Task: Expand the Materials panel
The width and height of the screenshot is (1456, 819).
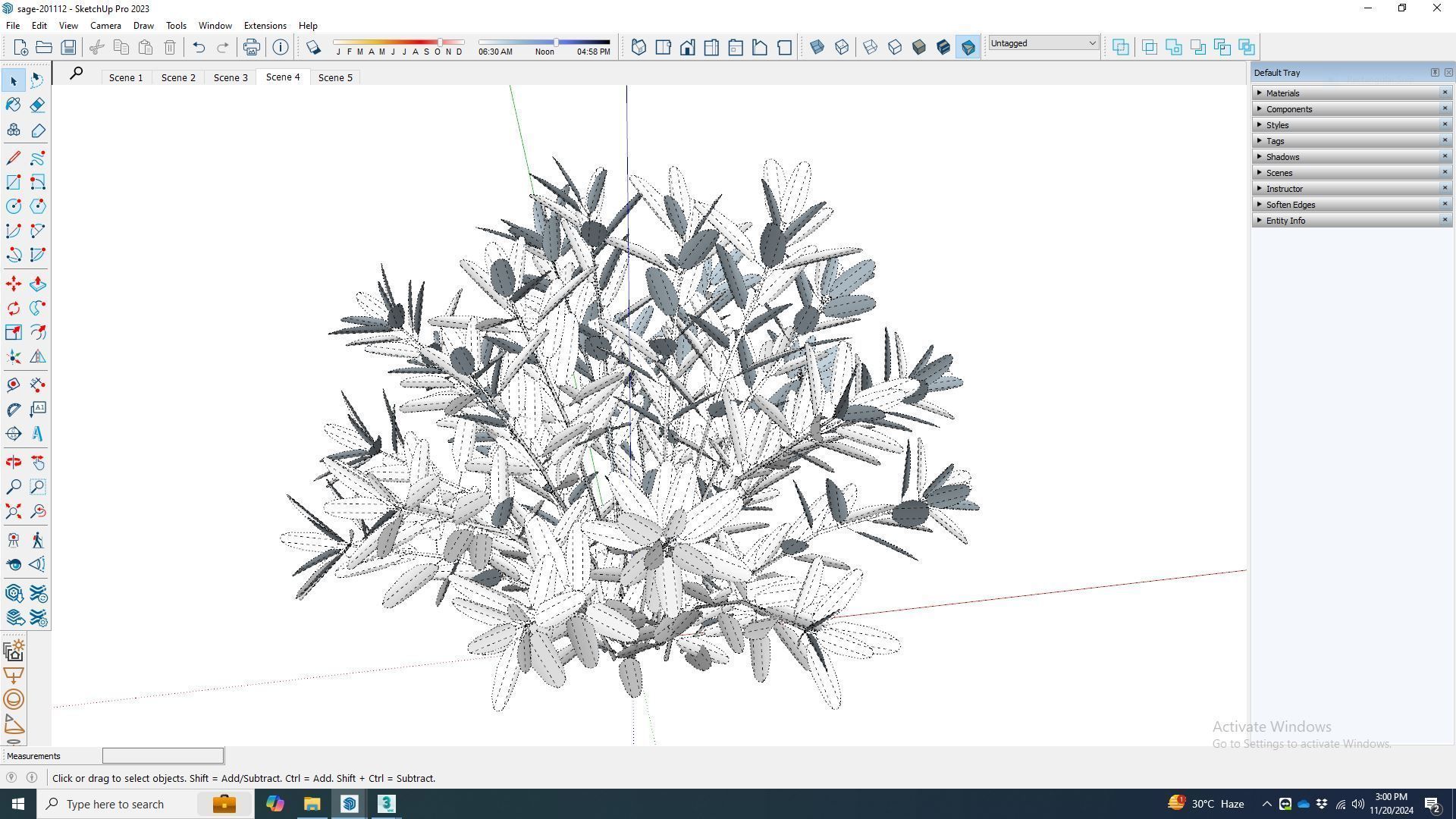Action: click(1282, 93)
